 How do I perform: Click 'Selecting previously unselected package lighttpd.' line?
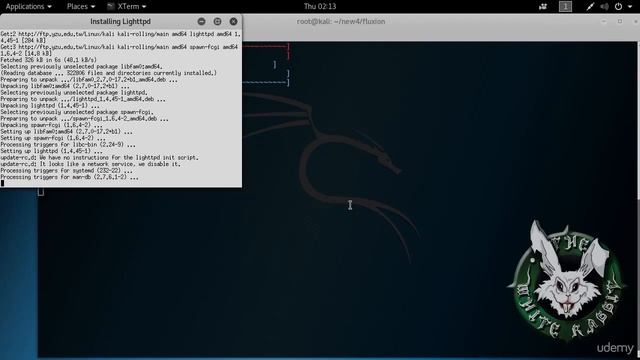(74, 93)
